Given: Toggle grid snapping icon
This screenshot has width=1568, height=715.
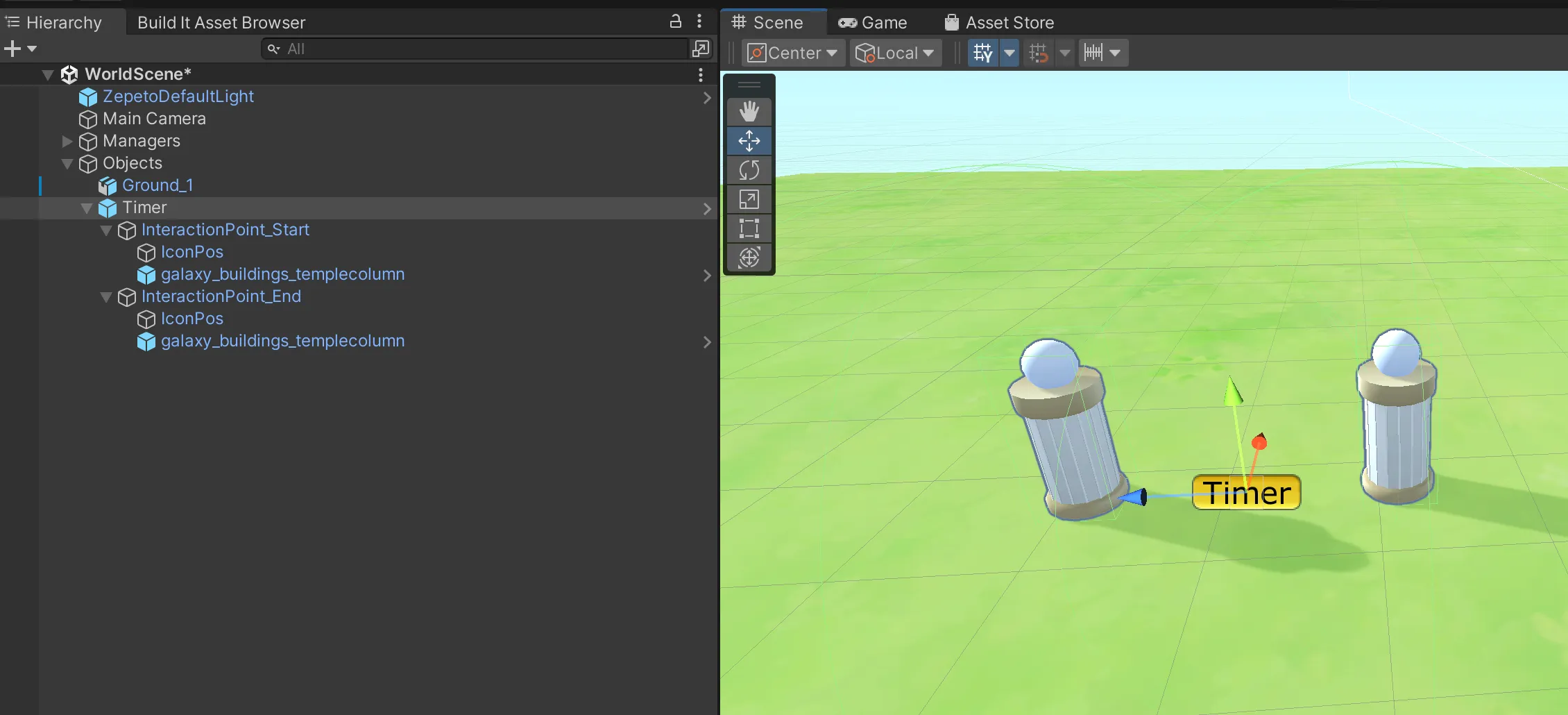Looking at the screenshot, I should [x=1039, y=53].
